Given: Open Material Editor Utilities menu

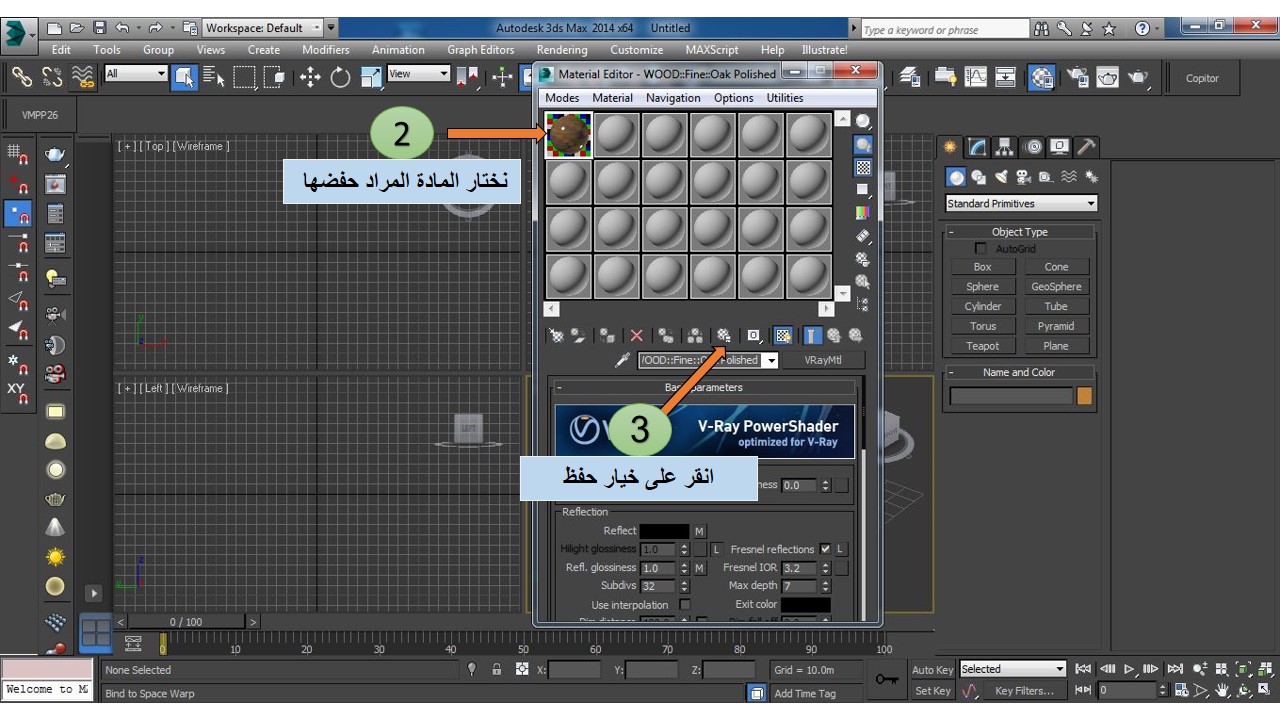Looking at the screenshot, I should pyautogui.click(x=785, y=98).
